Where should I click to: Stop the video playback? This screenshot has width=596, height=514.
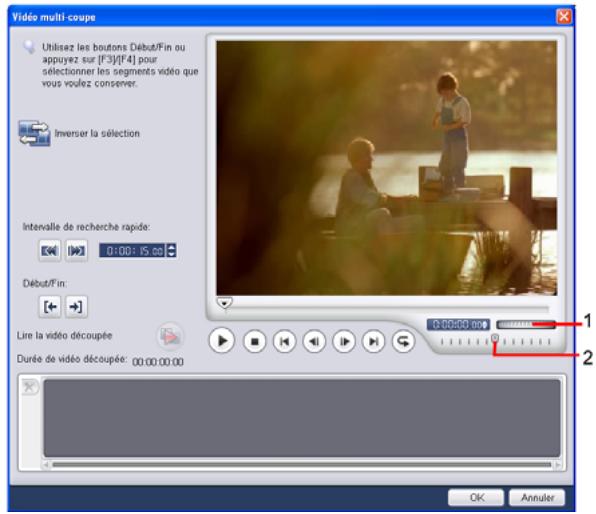pos(254,341)
